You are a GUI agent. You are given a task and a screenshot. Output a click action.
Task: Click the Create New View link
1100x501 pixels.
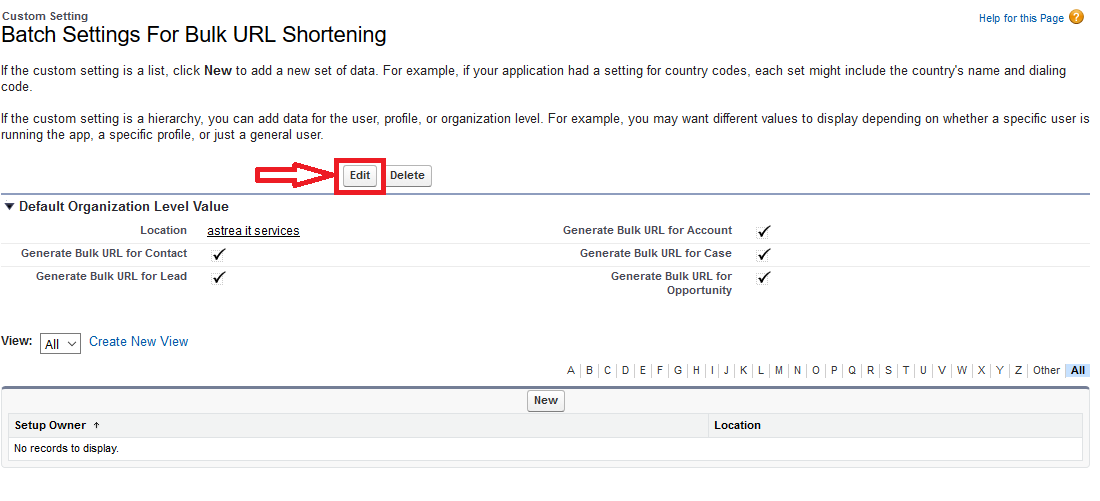(x=138, y=342)
